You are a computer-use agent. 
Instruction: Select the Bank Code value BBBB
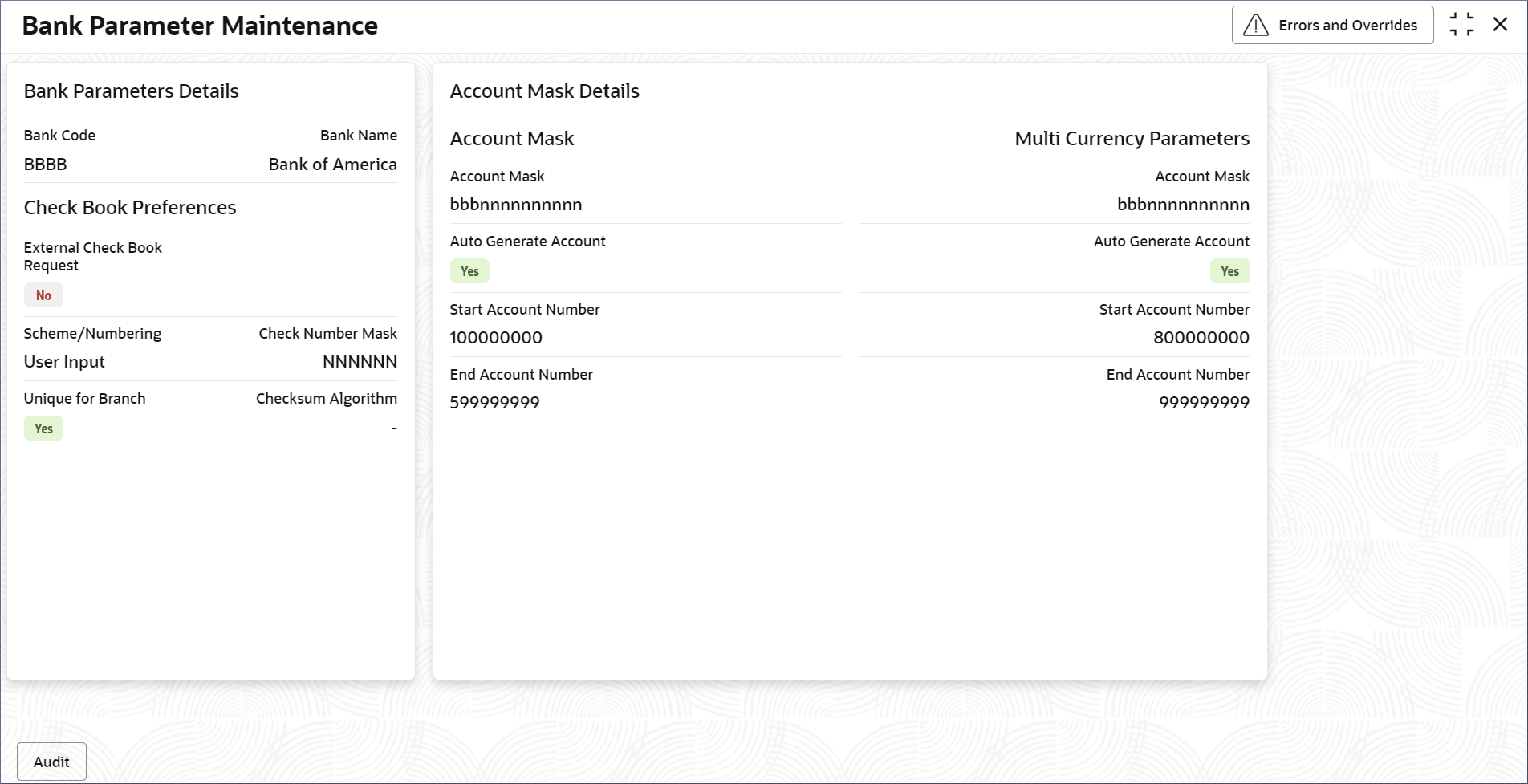click(x=46, y=165)
